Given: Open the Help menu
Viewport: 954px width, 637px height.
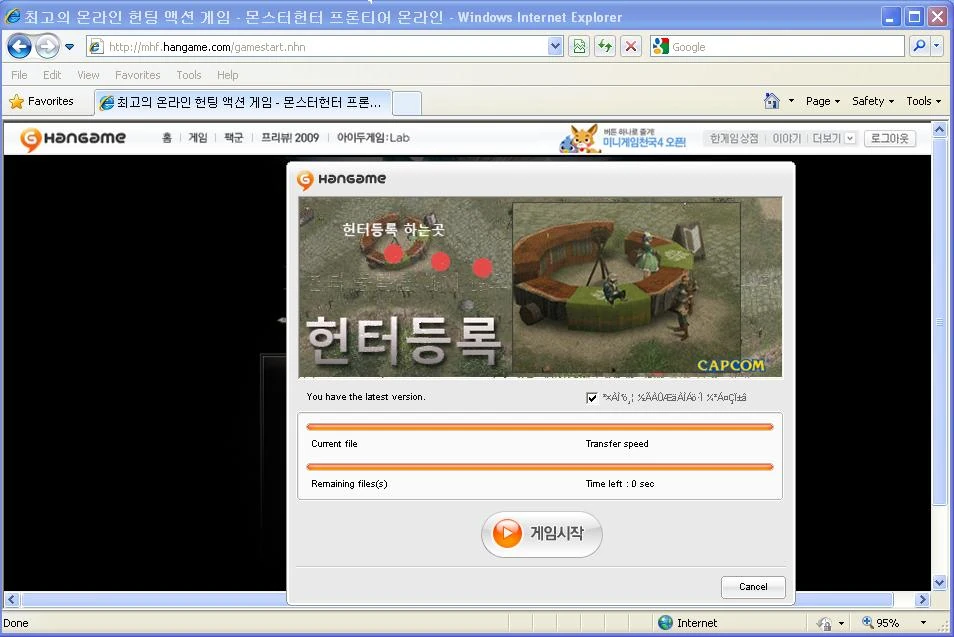Looking at the screenshot, I should [228, 75].
